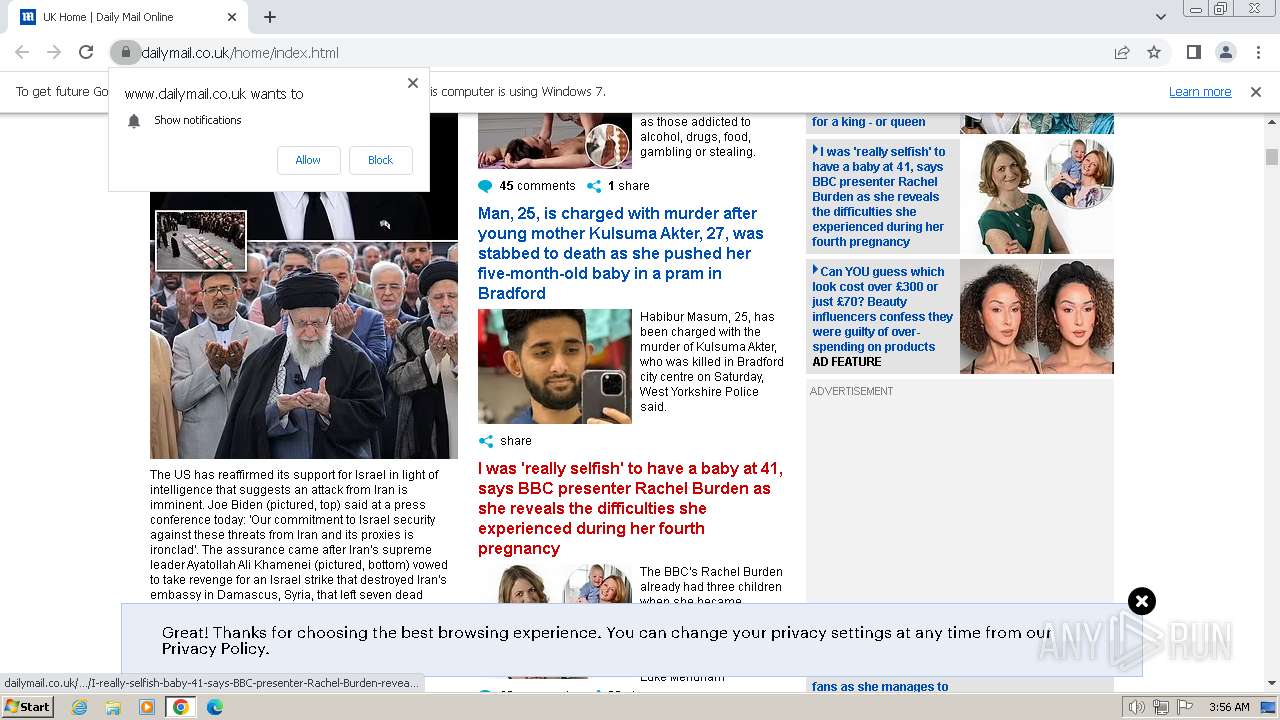Click the address bar URL
The width and height of the screenshot is (1280, 720).
click(240, 53)
